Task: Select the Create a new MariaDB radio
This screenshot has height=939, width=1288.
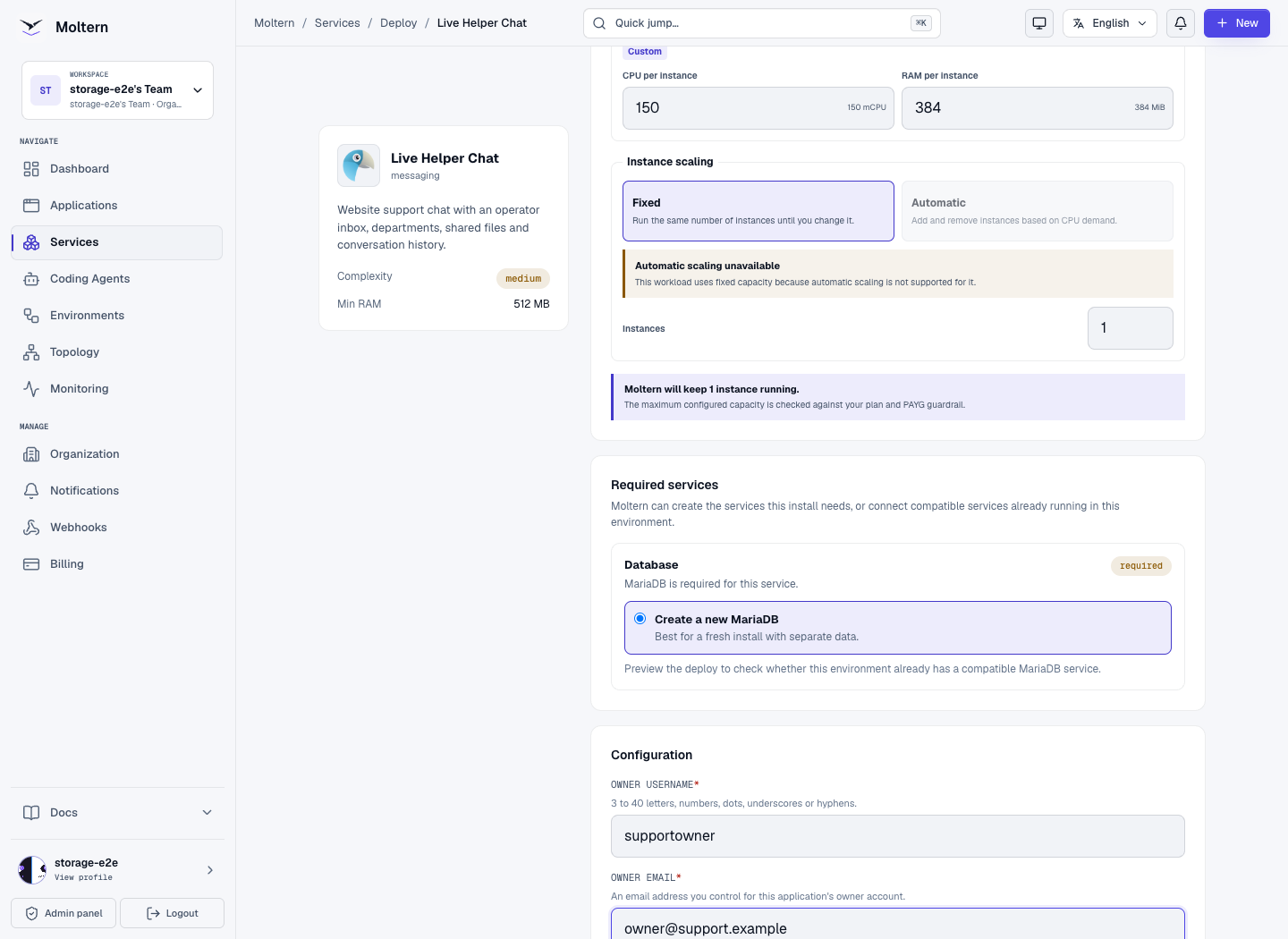Action: [640, 619]
